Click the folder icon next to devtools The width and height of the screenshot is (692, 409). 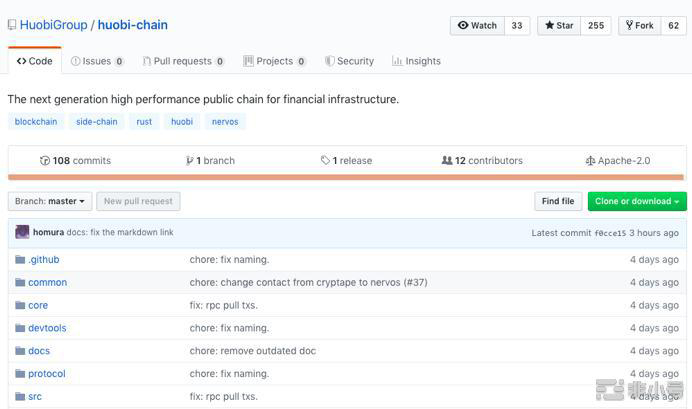click(x=20, y=328)
